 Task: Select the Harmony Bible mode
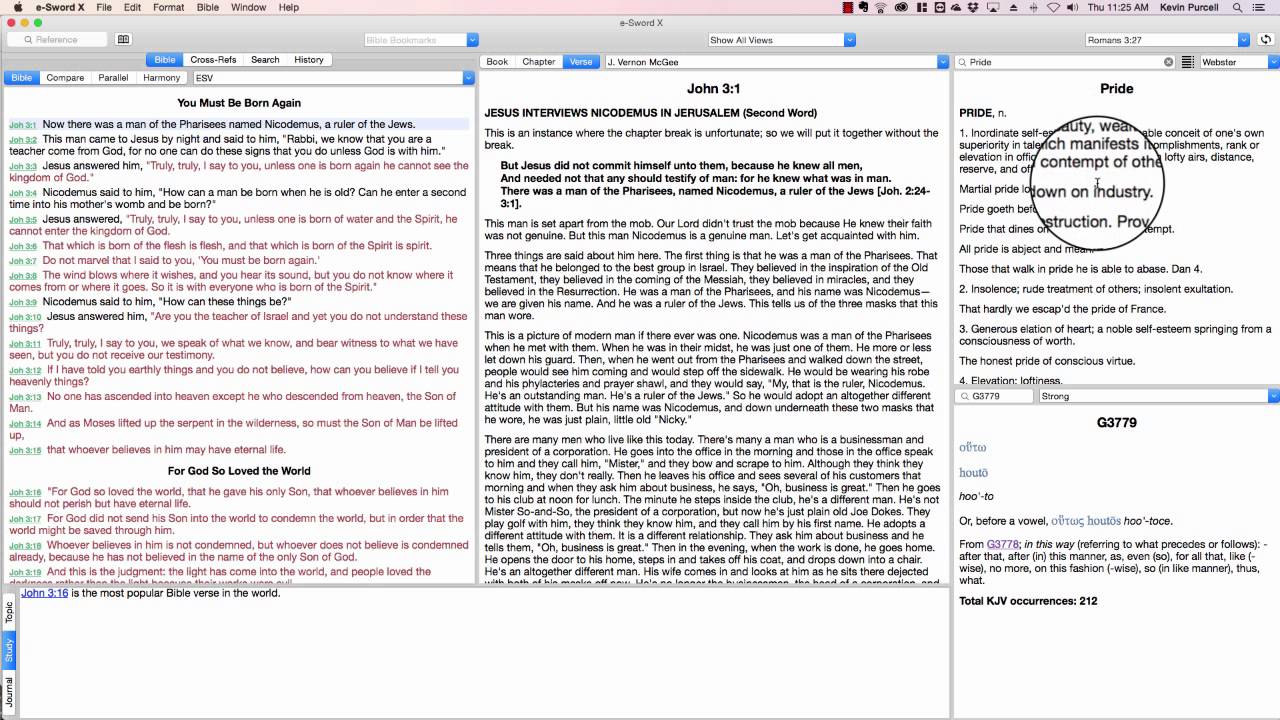pyautogui.click(x=161, y=77)
